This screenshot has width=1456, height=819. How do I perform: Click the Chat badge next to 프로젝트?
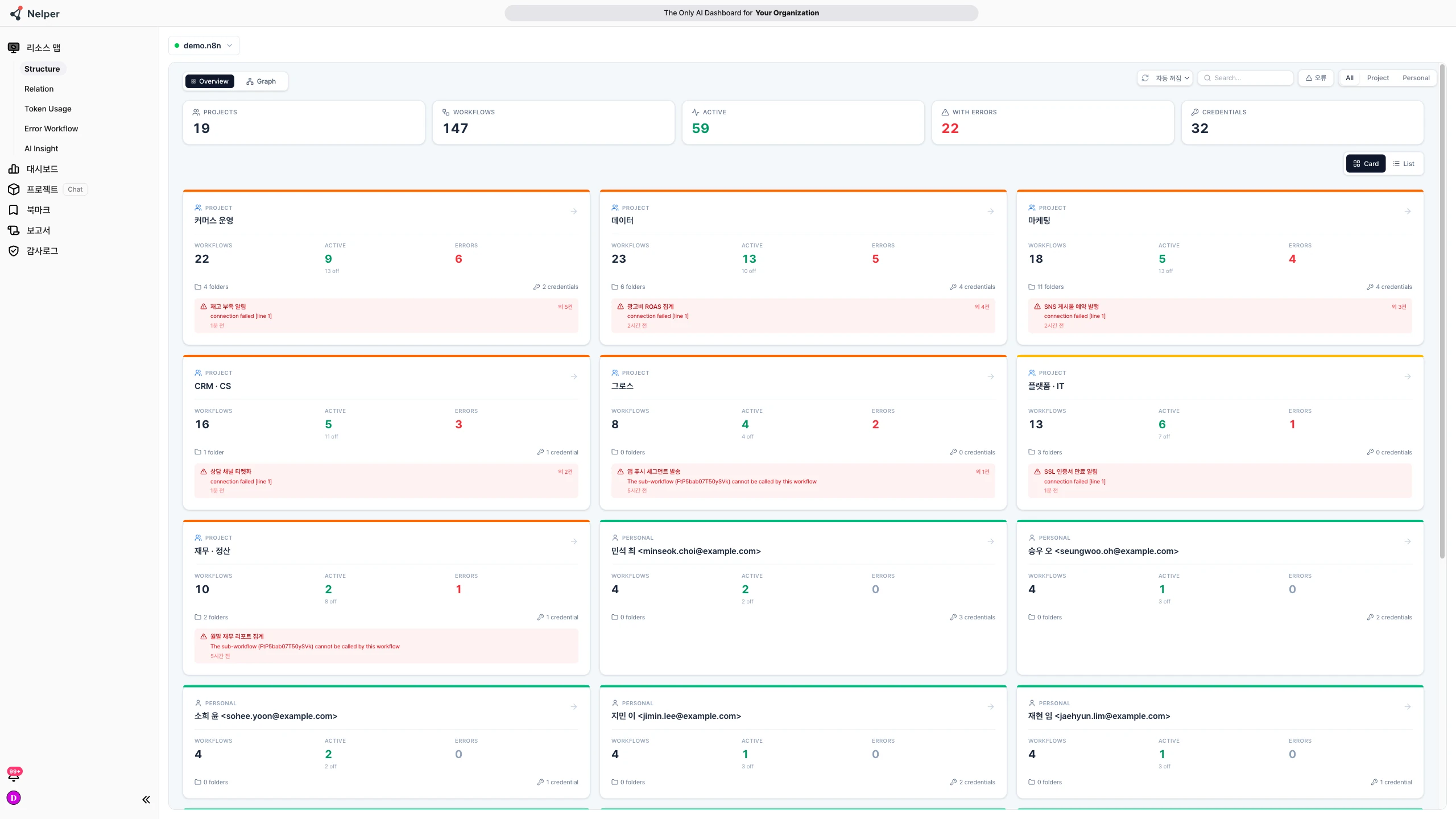tap(75, 189)
